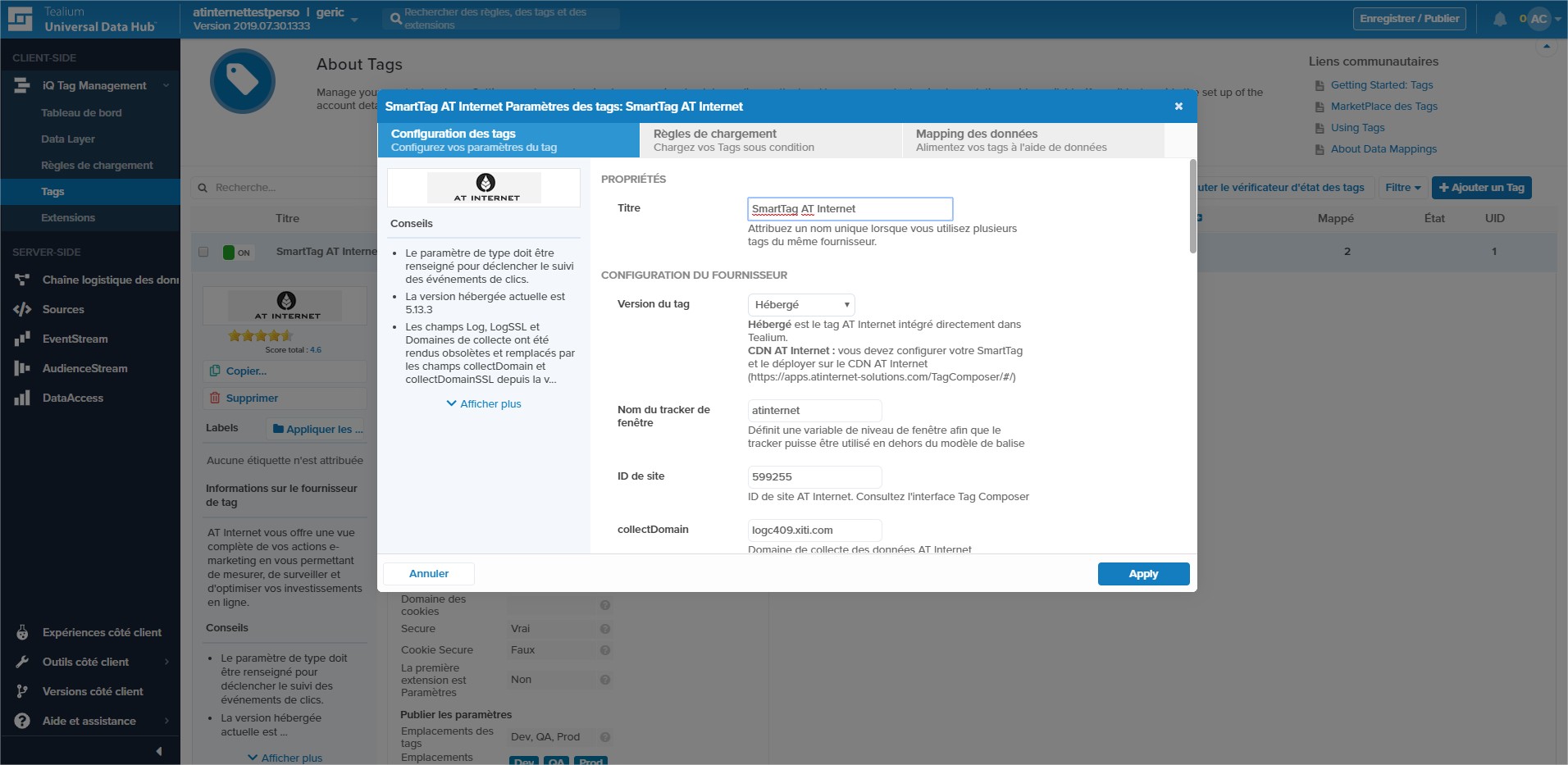Tick the SmartTag row checkbox
The image size is (1568, 765).
[x=203, y=252]
